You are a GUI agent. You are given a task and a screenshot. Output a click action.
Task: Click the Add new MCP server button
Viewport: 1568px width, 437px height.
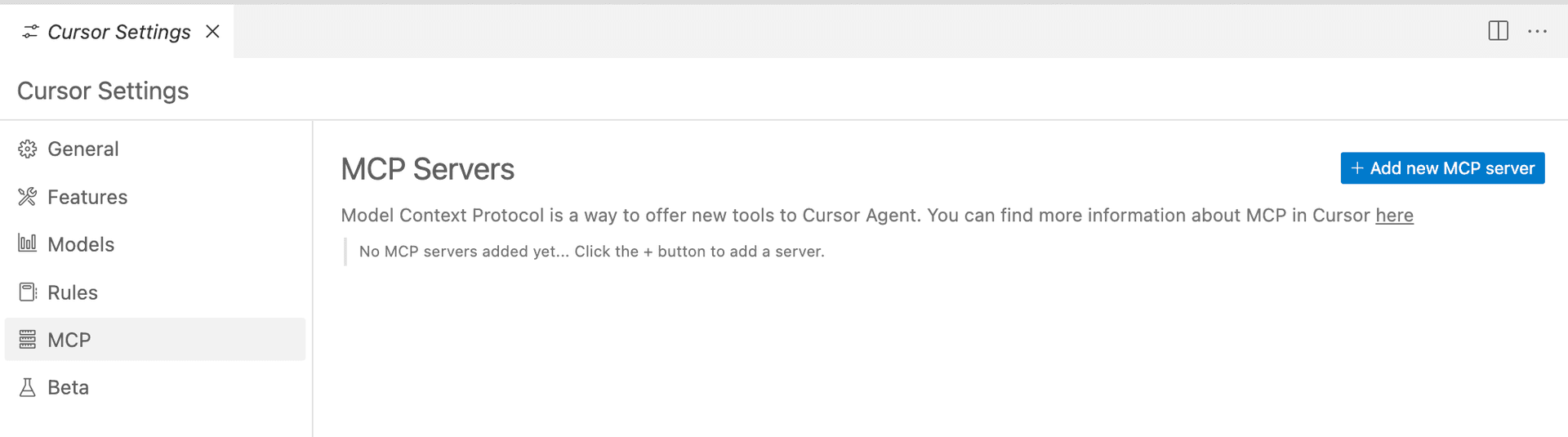coord(1442,168)
